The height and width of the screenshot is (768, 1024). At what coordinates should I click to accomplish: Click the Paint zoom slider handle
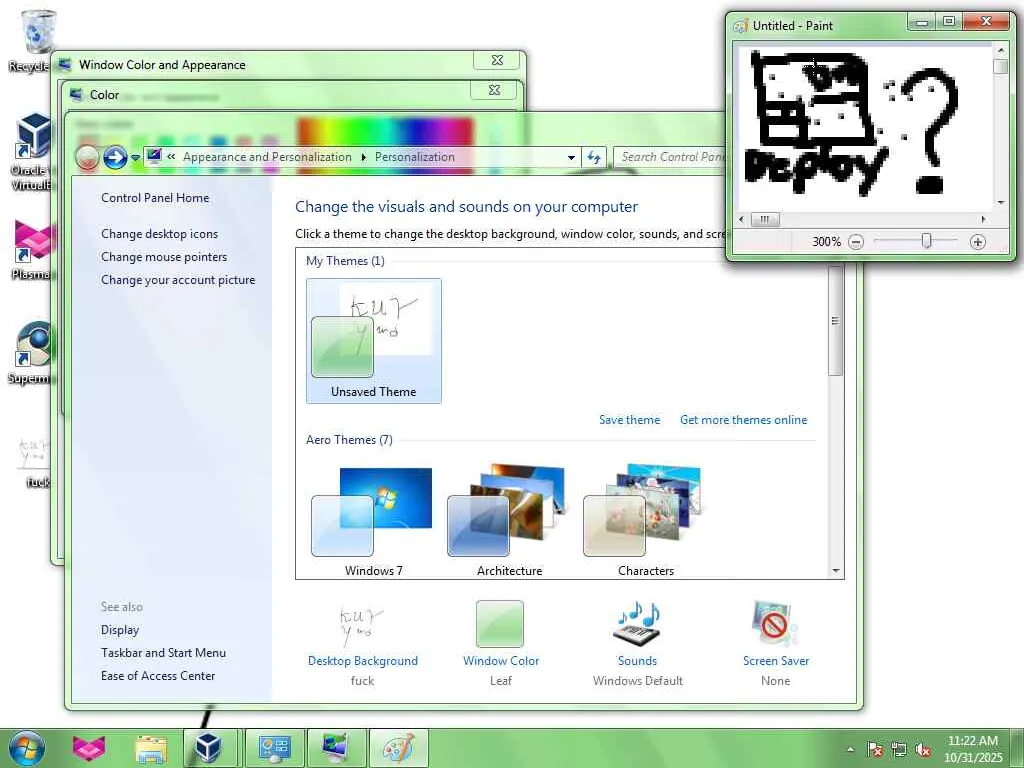point(926,241)
